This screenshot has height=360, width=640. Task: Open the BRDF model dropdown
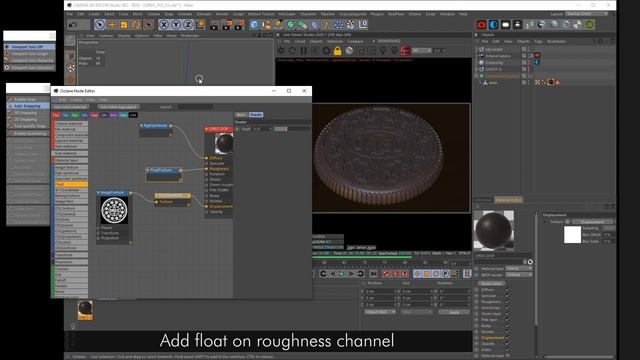(x=519, y=275)
